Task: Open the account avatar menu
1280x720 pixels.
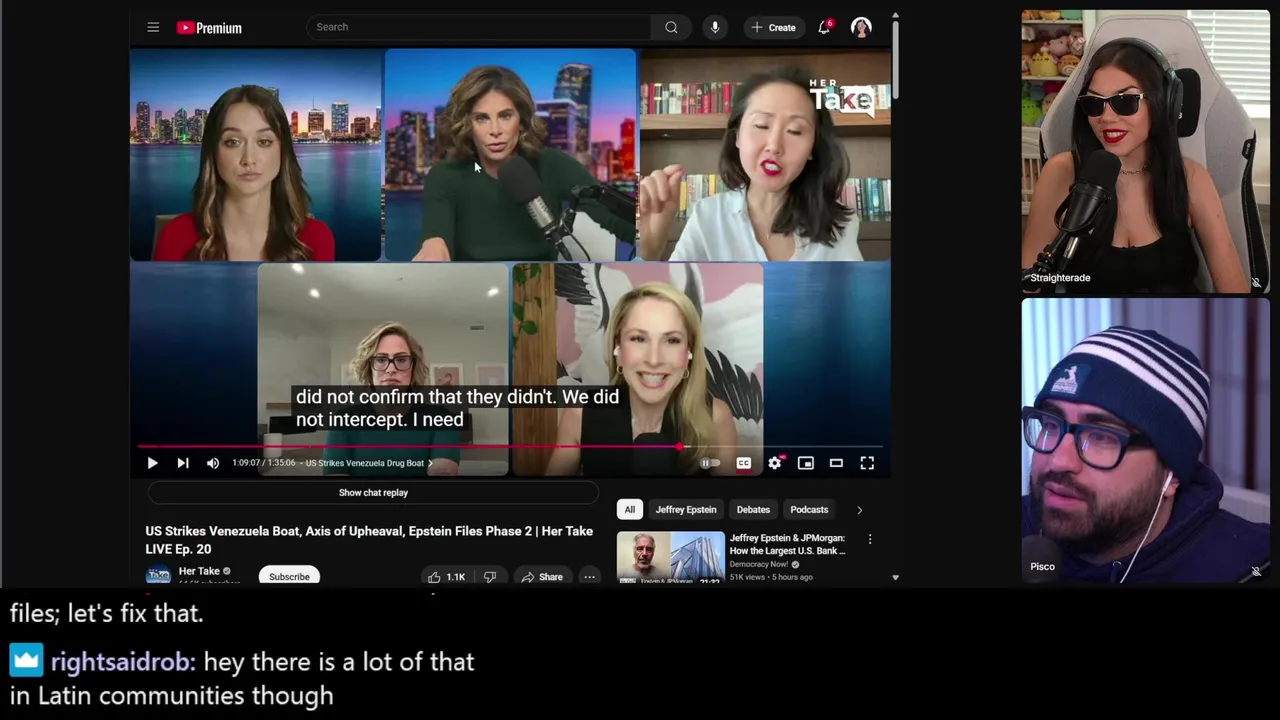Action: [x=861, y=27]
